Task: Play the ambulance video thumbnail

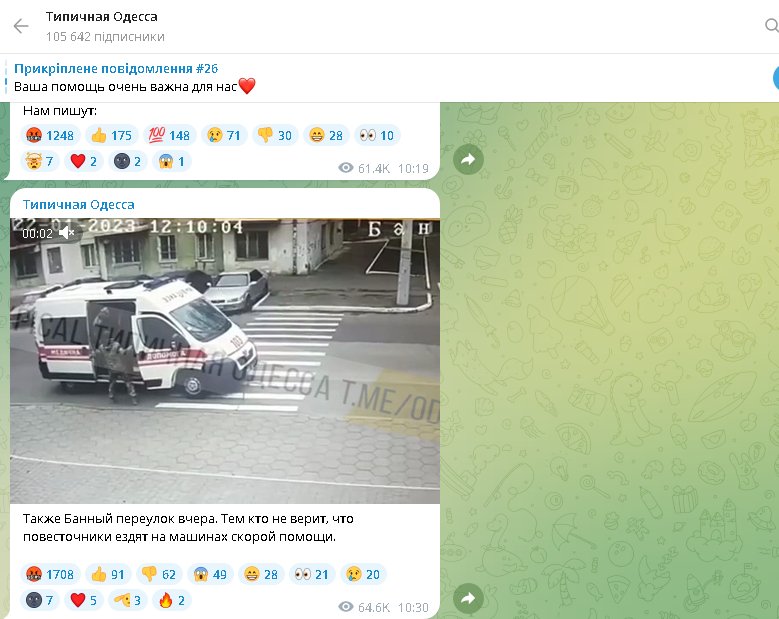Action: [225, 360]
